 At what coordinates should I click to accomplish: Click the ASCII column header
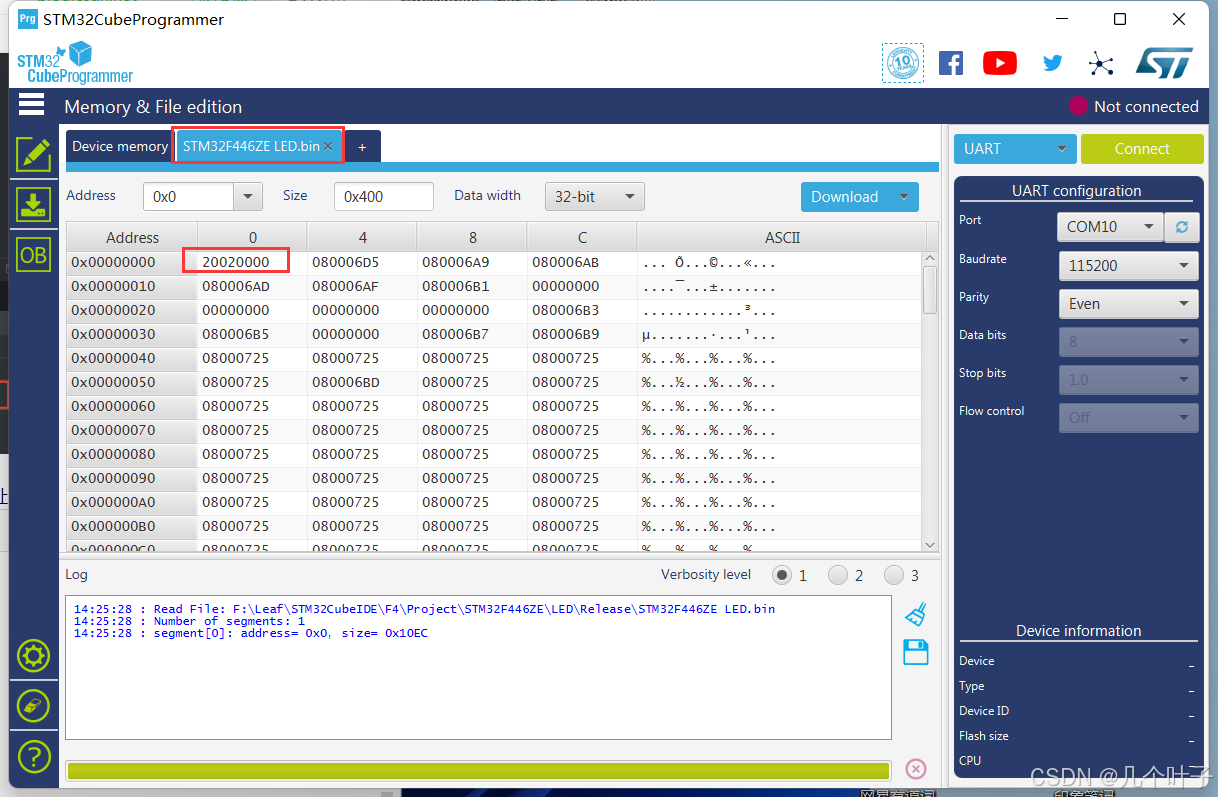pyautogui.click(x=782, y=237)
